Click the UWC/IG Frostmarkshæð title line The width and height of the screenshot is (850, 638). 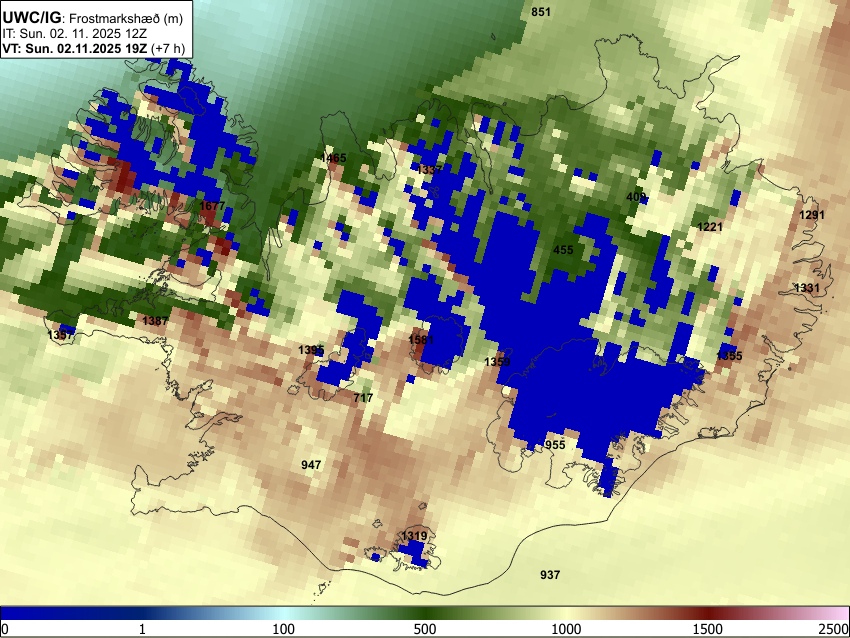coord(93,18)
